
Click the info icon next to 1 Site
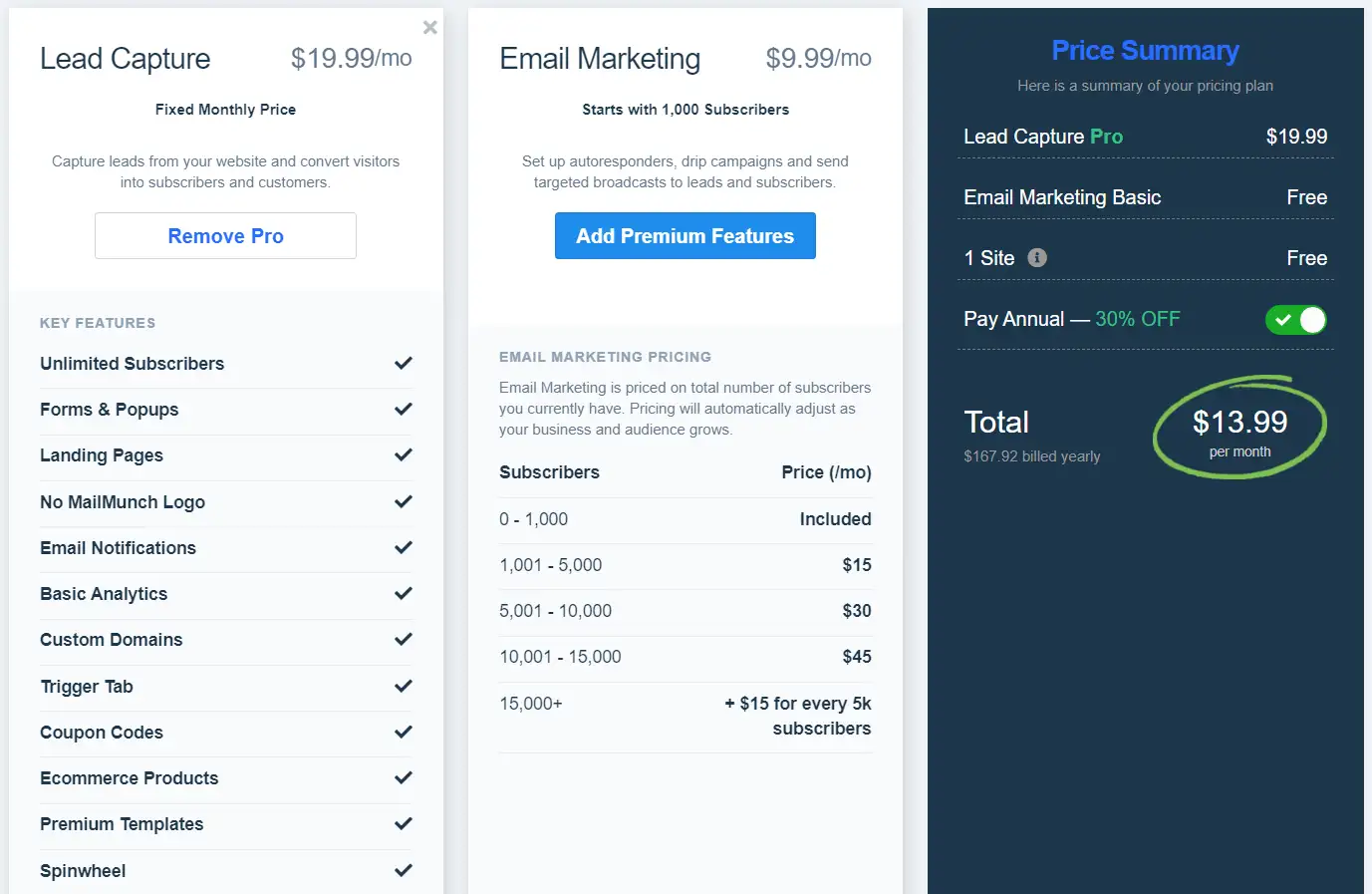click(x=1037, y=258)
